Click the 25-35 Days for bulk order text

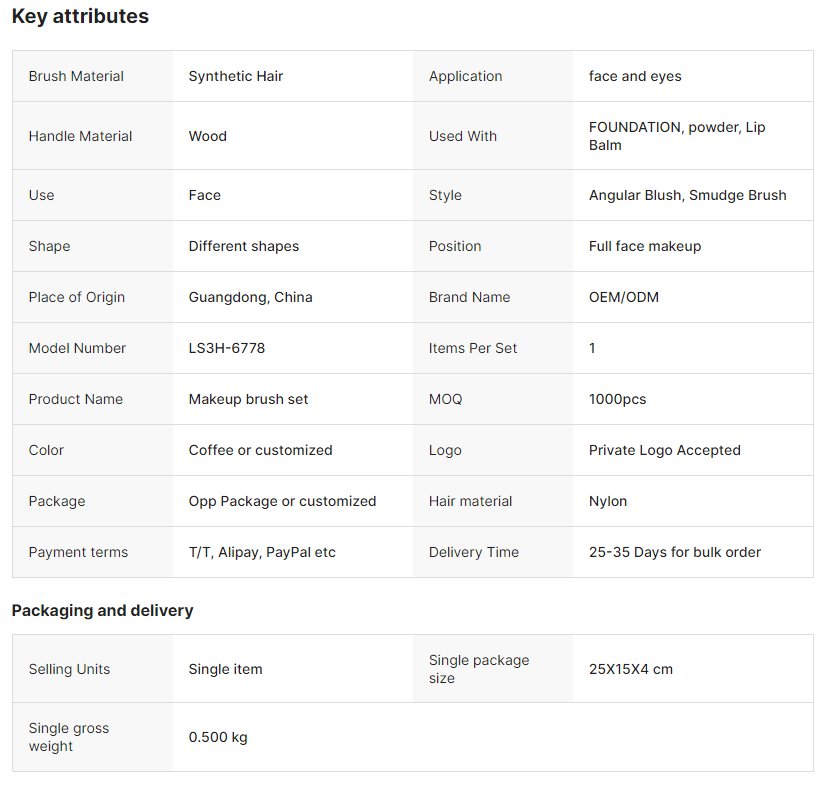click(675, 552)
